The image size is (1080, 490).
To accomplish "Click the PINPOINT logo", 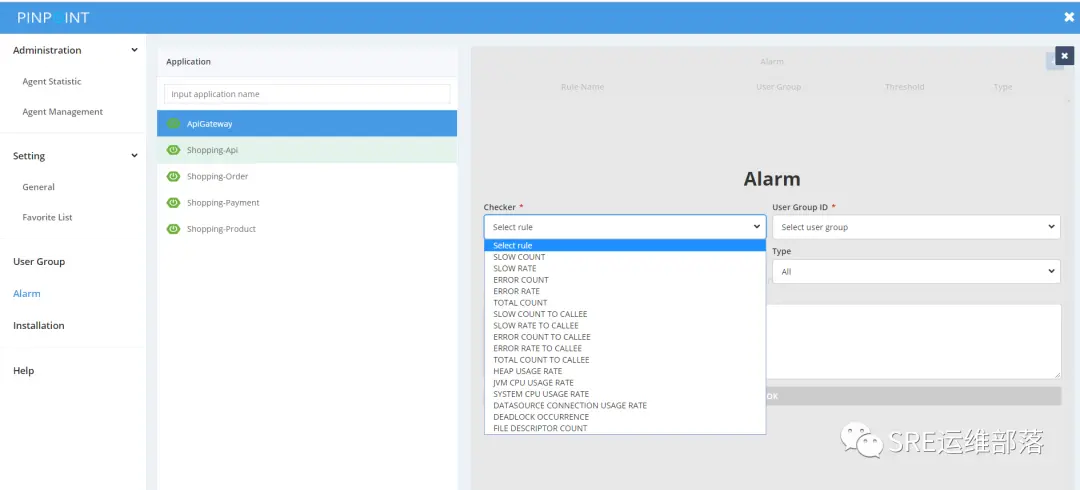I will (x=53, y=18).
